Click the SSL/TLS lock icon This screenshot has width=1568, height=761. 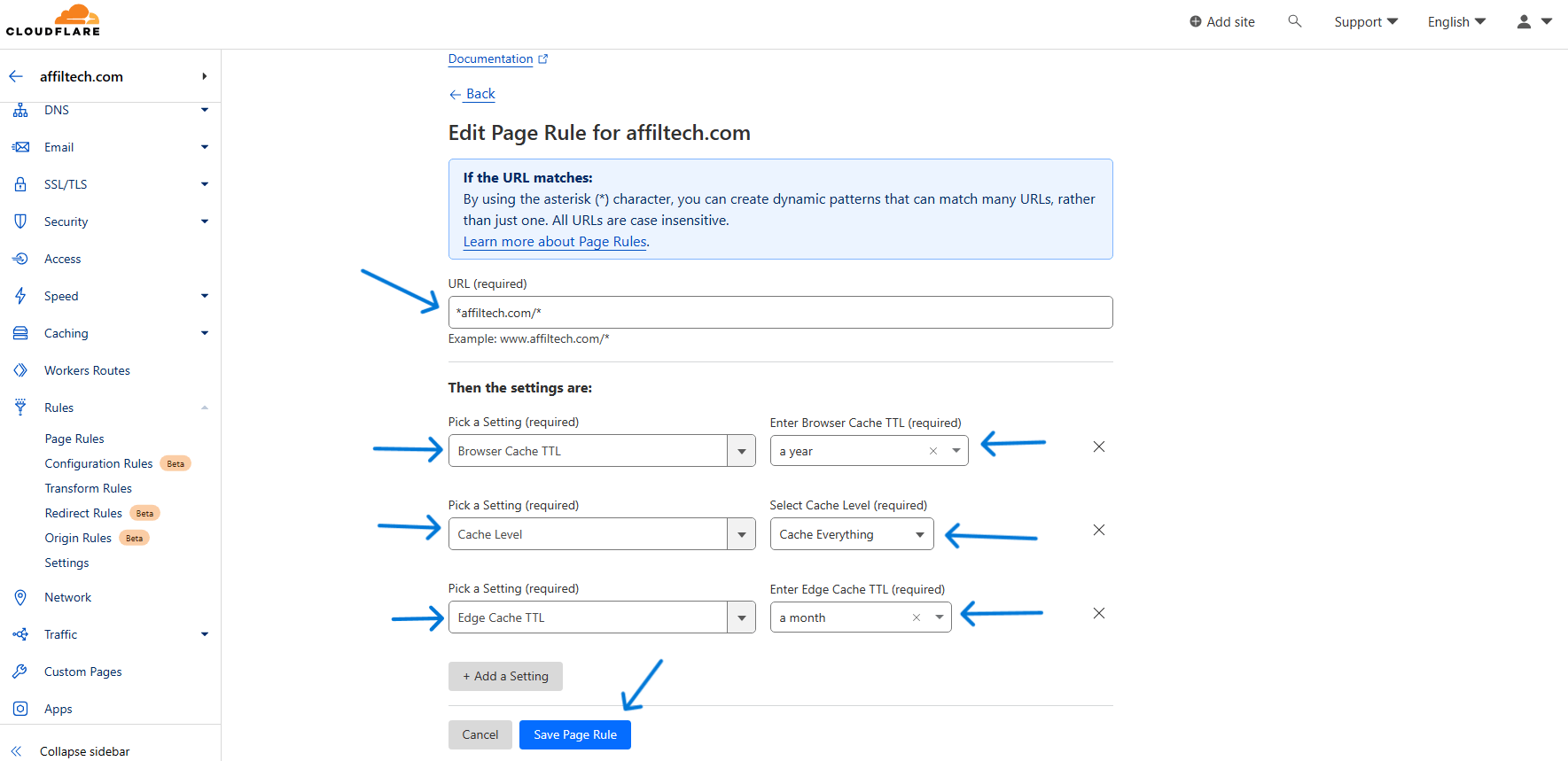(x=20, y=184)
